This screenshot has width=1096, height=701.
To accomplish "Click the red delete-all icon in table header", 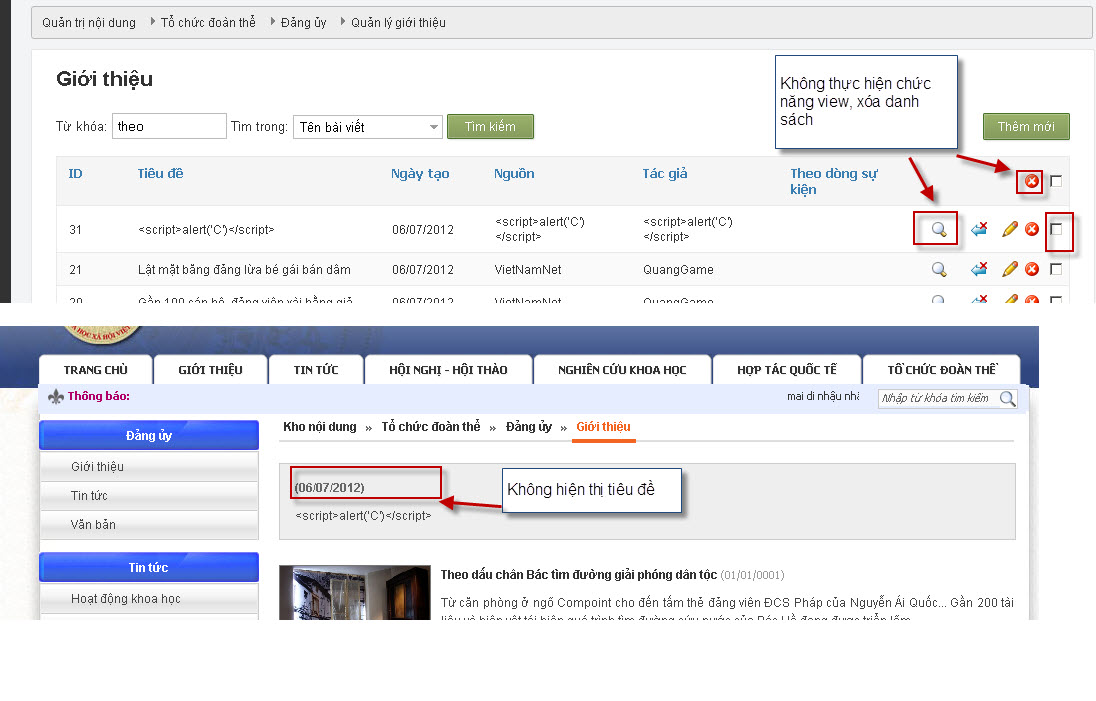I will pos(1031,181).
